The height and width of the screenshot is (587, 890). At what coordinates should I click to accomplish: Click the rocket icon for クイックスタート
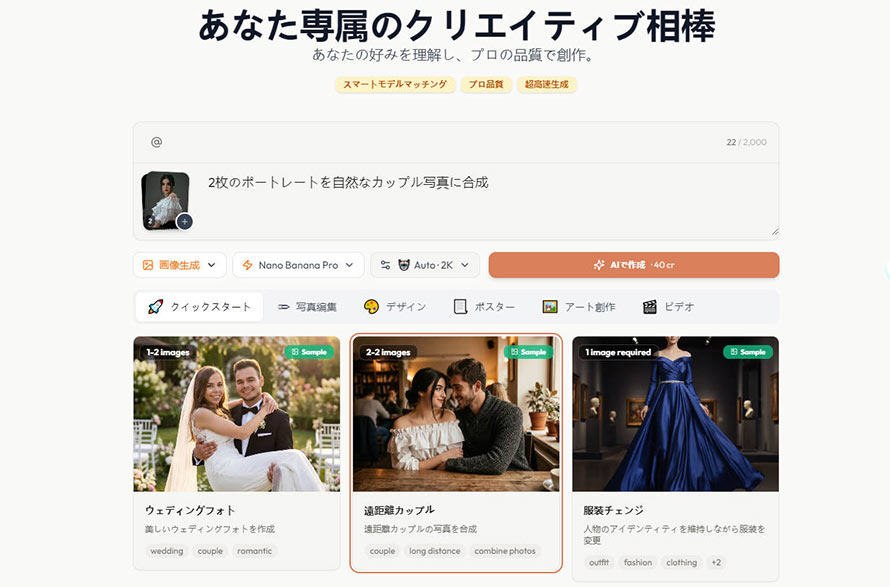tap(155, 307)
